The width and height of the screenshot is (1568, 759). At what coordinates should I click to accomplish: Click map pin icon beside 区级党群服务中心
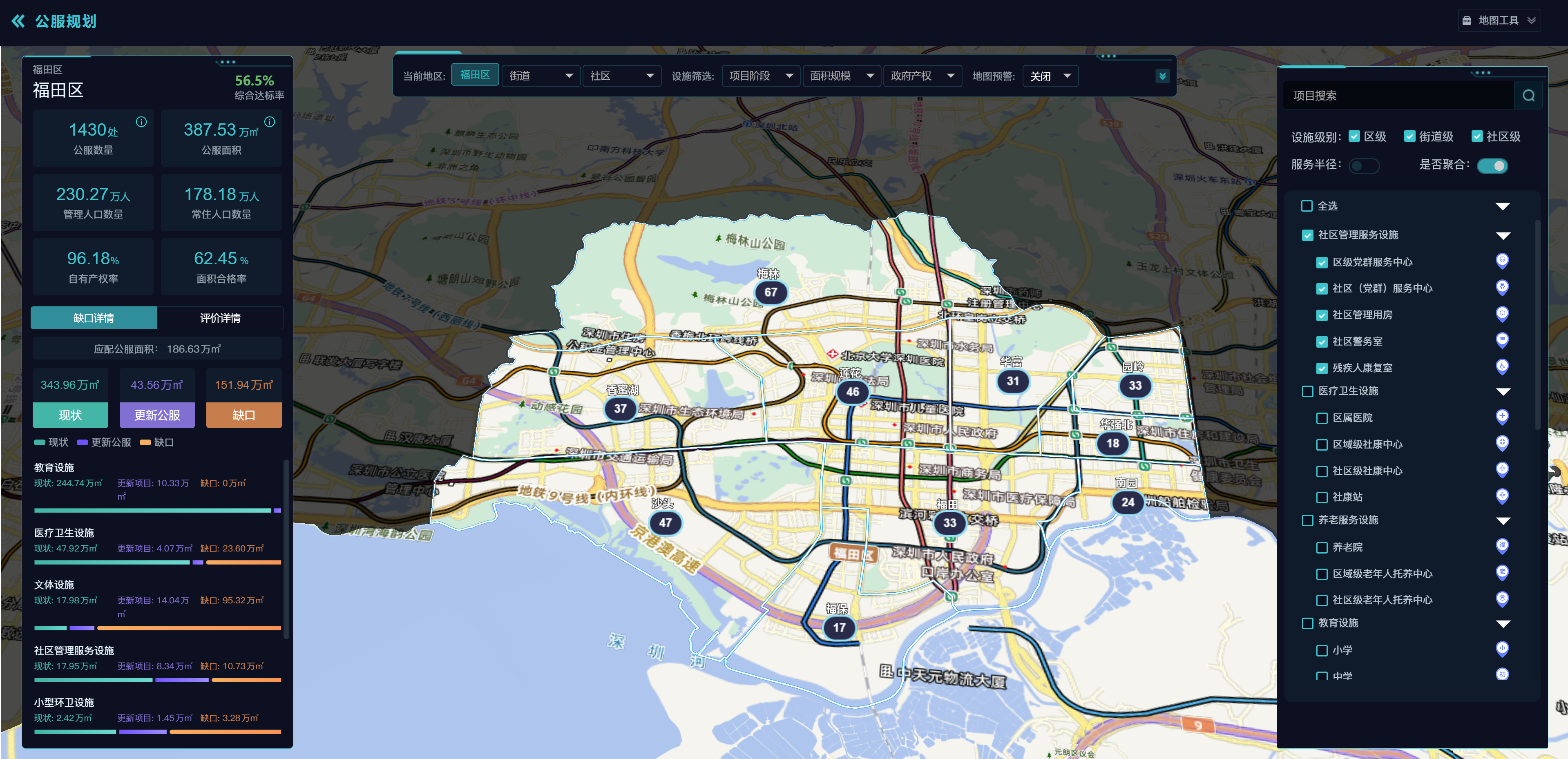coord(1502,261)
